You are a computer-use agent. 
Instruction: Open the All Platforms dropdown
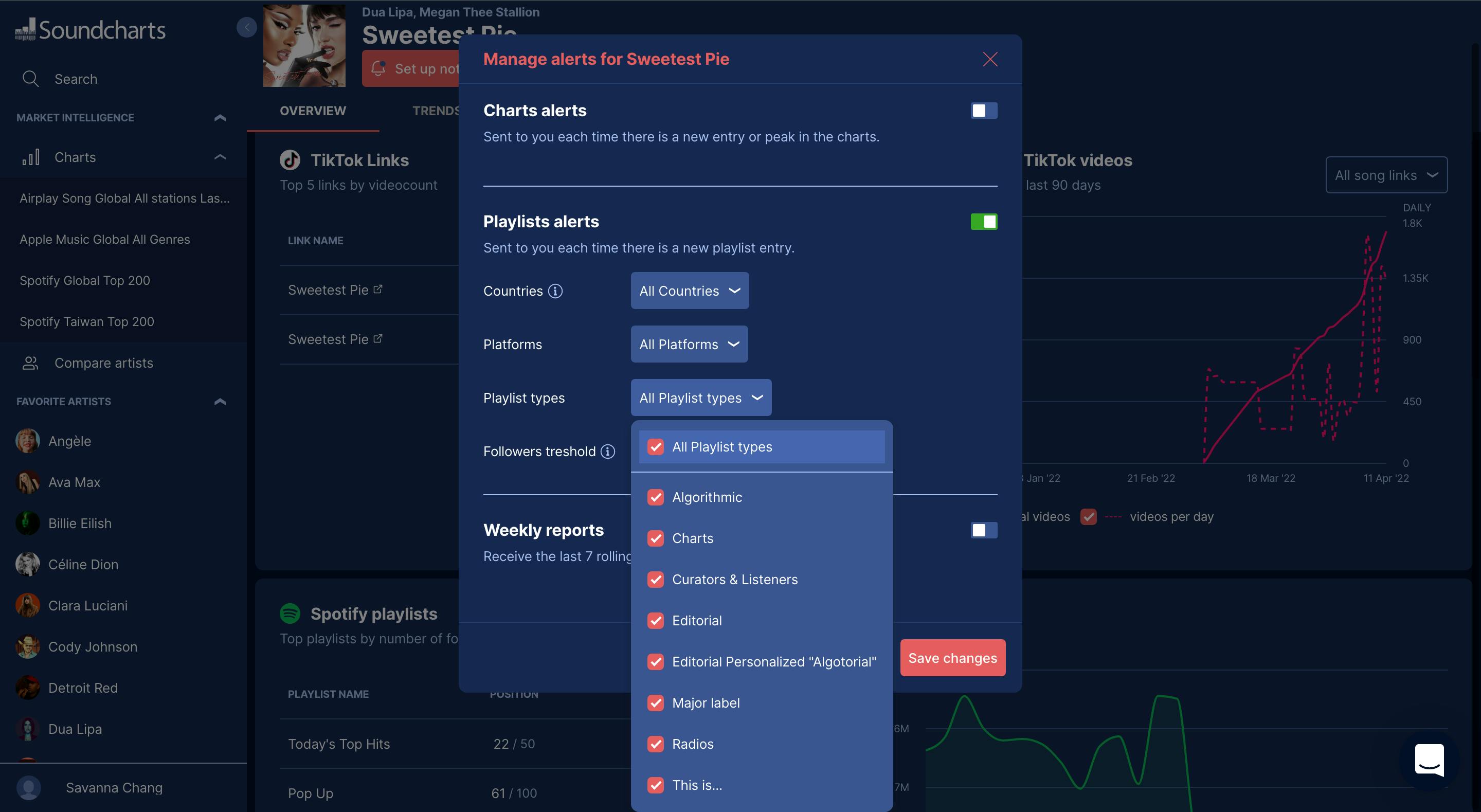(689, 345)
